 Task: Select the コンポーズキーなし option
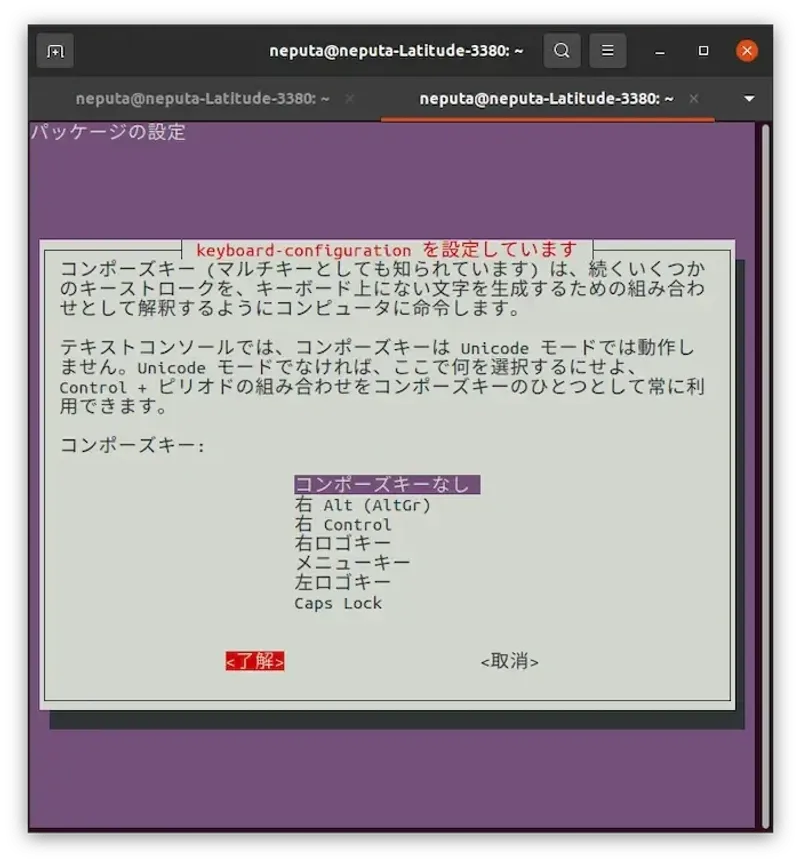pyautogui.click(x=385, y=485)
